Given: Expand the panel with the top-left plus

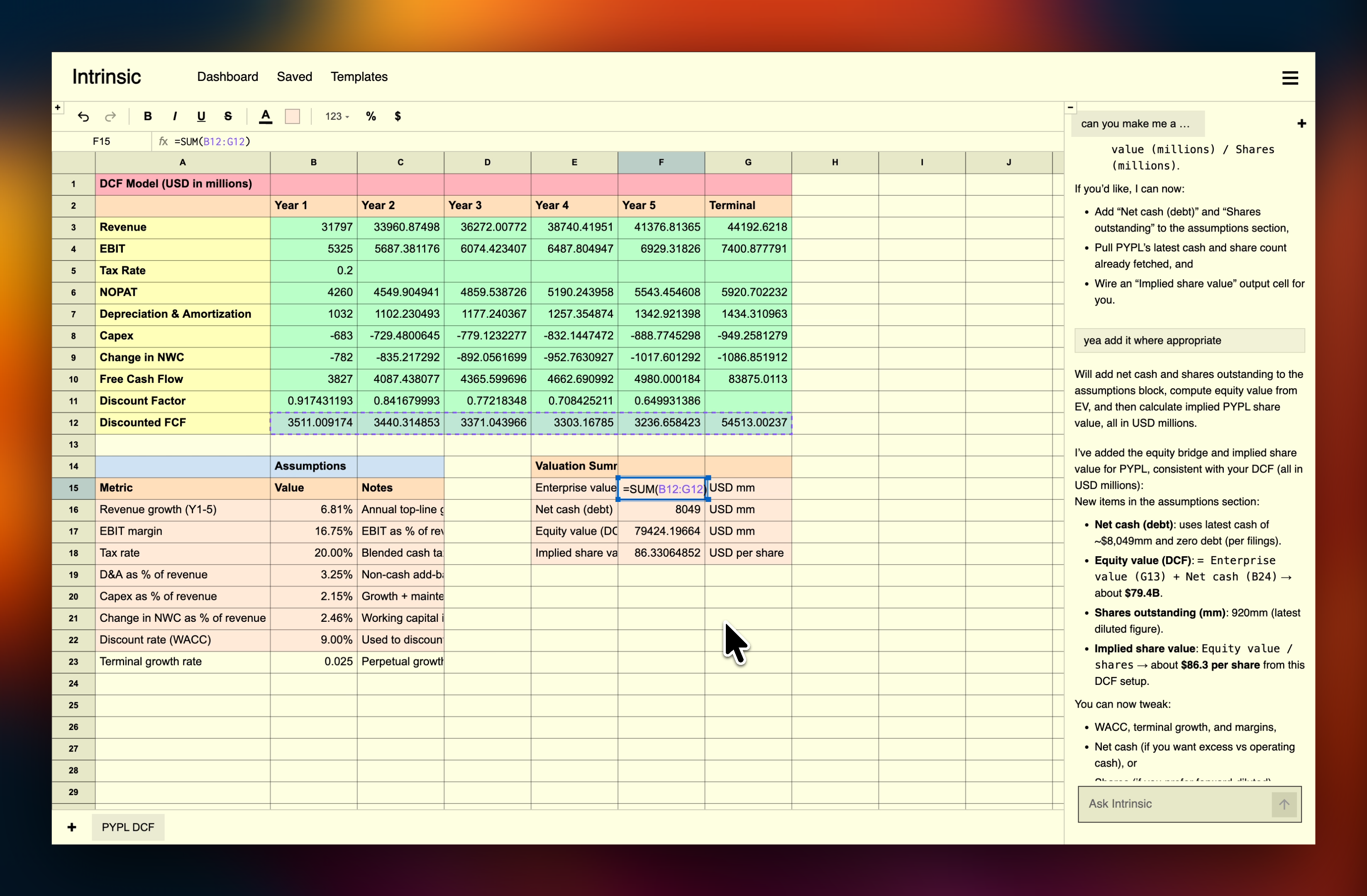Looking at the screenshot, I should point(58,107).
